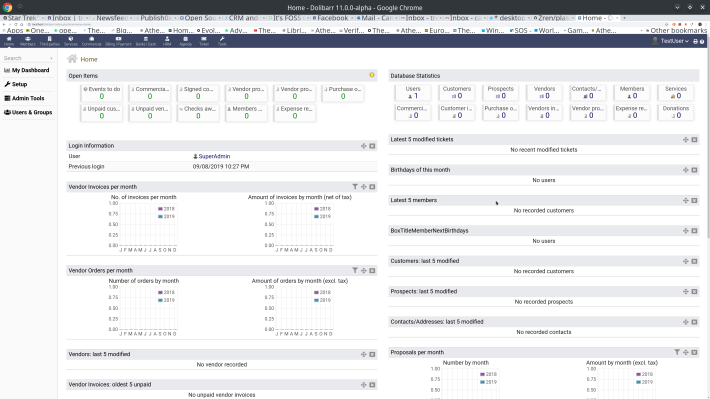Open a new Chrome tab
The height and width of the screenshot is (399, 710).
pos(624,18)
